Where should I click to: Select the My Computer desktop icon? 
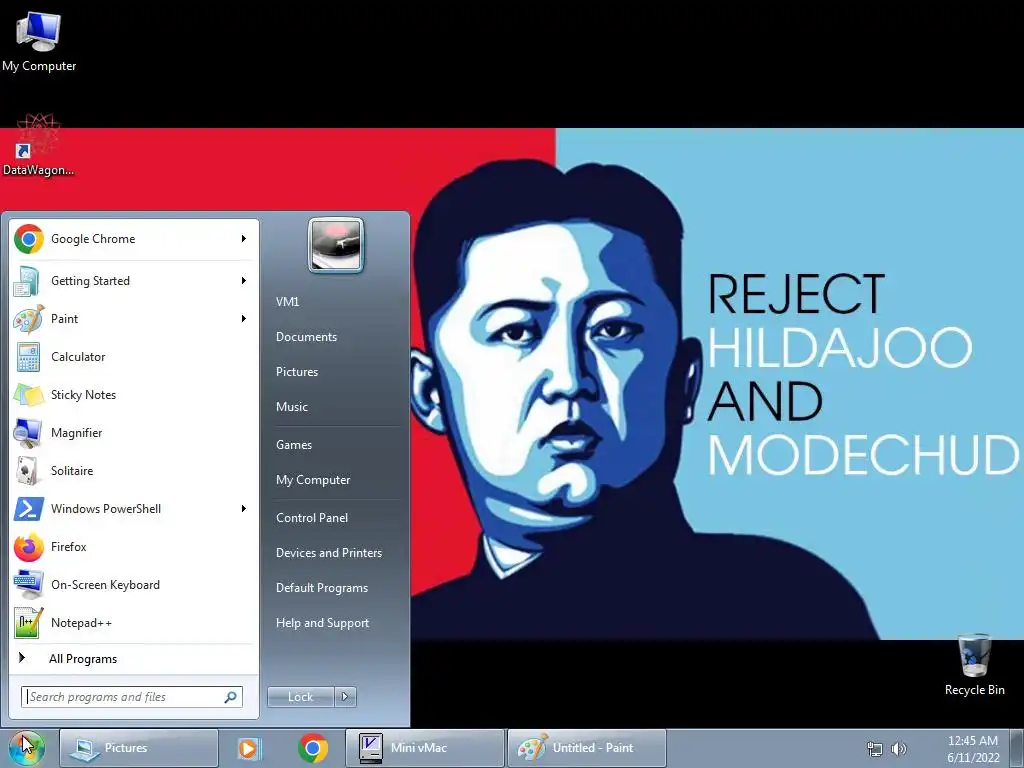(x=39, y=41)
